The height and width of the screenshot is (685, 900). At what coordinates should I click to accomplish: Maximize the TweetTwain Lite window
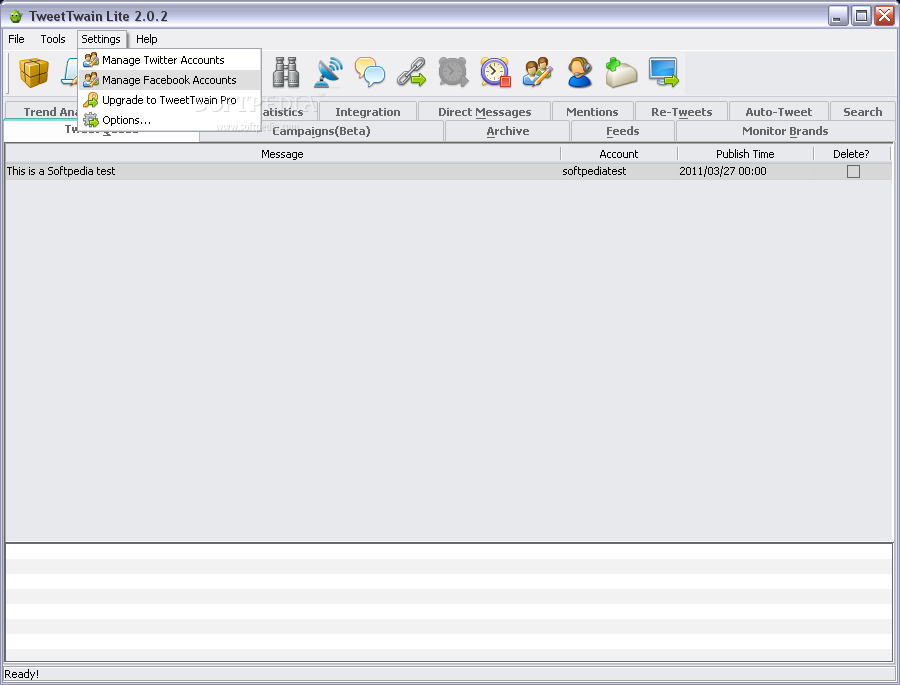pyautogui.click(x=862, y=16)
